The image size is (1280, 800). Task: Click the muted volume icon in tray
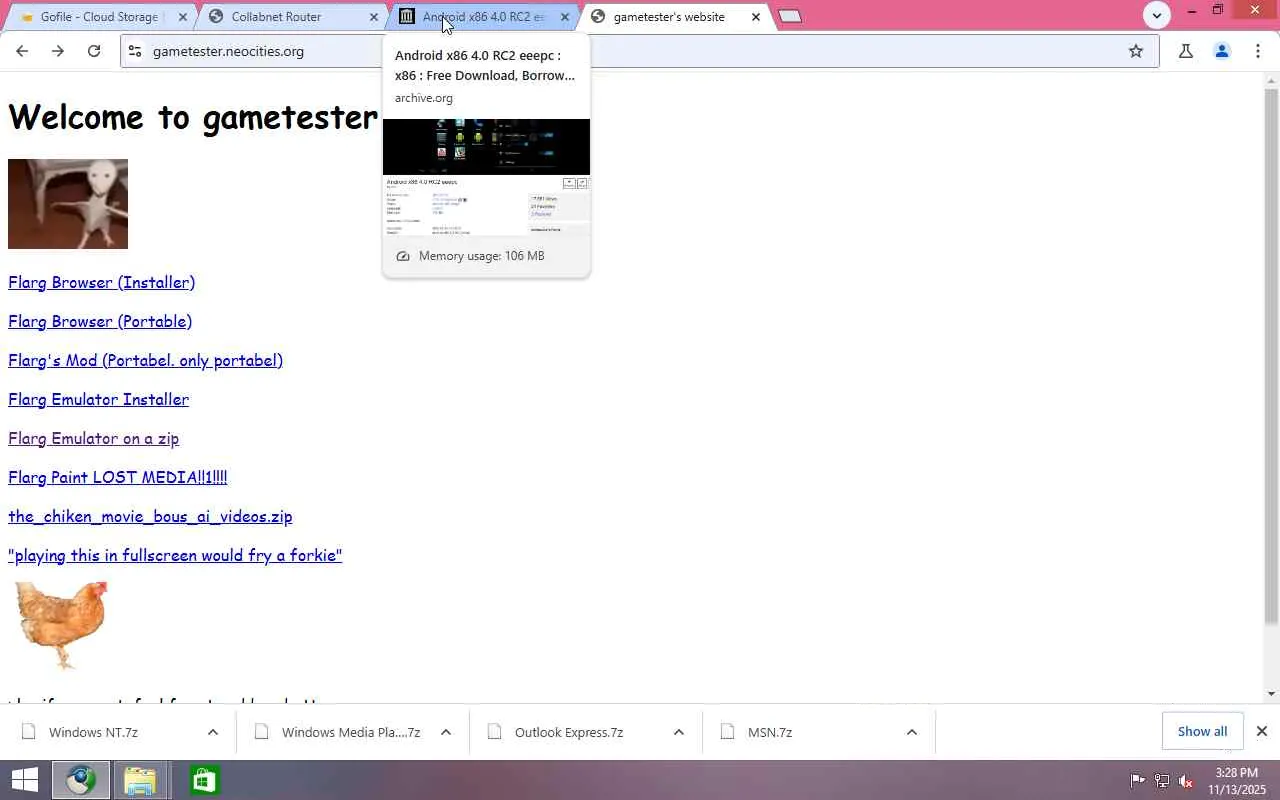click(1186, 780)
